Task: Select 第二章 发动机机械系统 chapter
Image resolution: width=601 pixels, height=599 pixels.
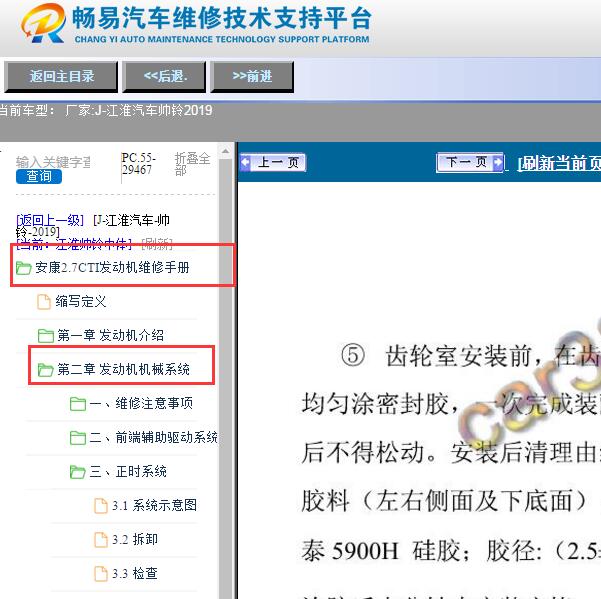Action: tap(123, 369)
